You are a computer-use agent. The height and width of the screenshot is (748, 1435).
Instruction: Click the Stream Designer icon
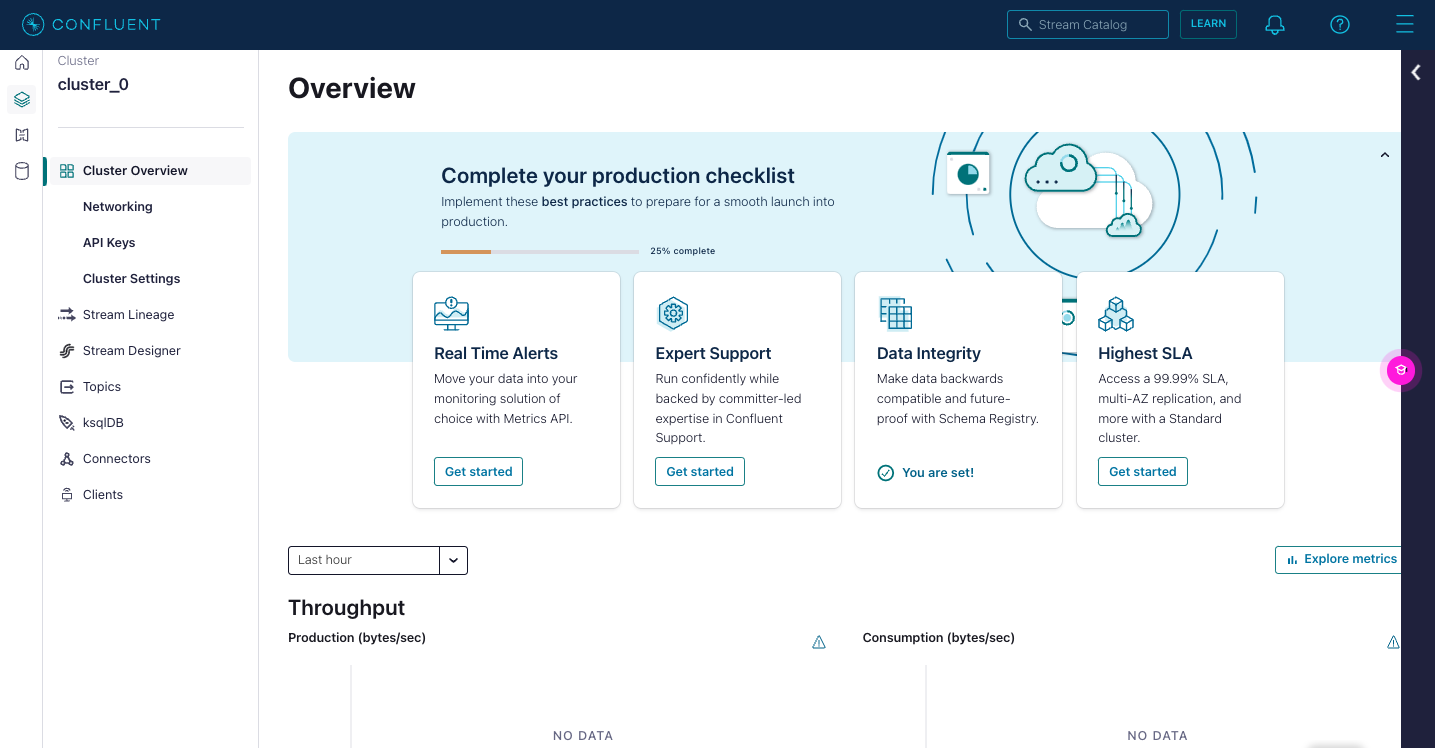67,351
